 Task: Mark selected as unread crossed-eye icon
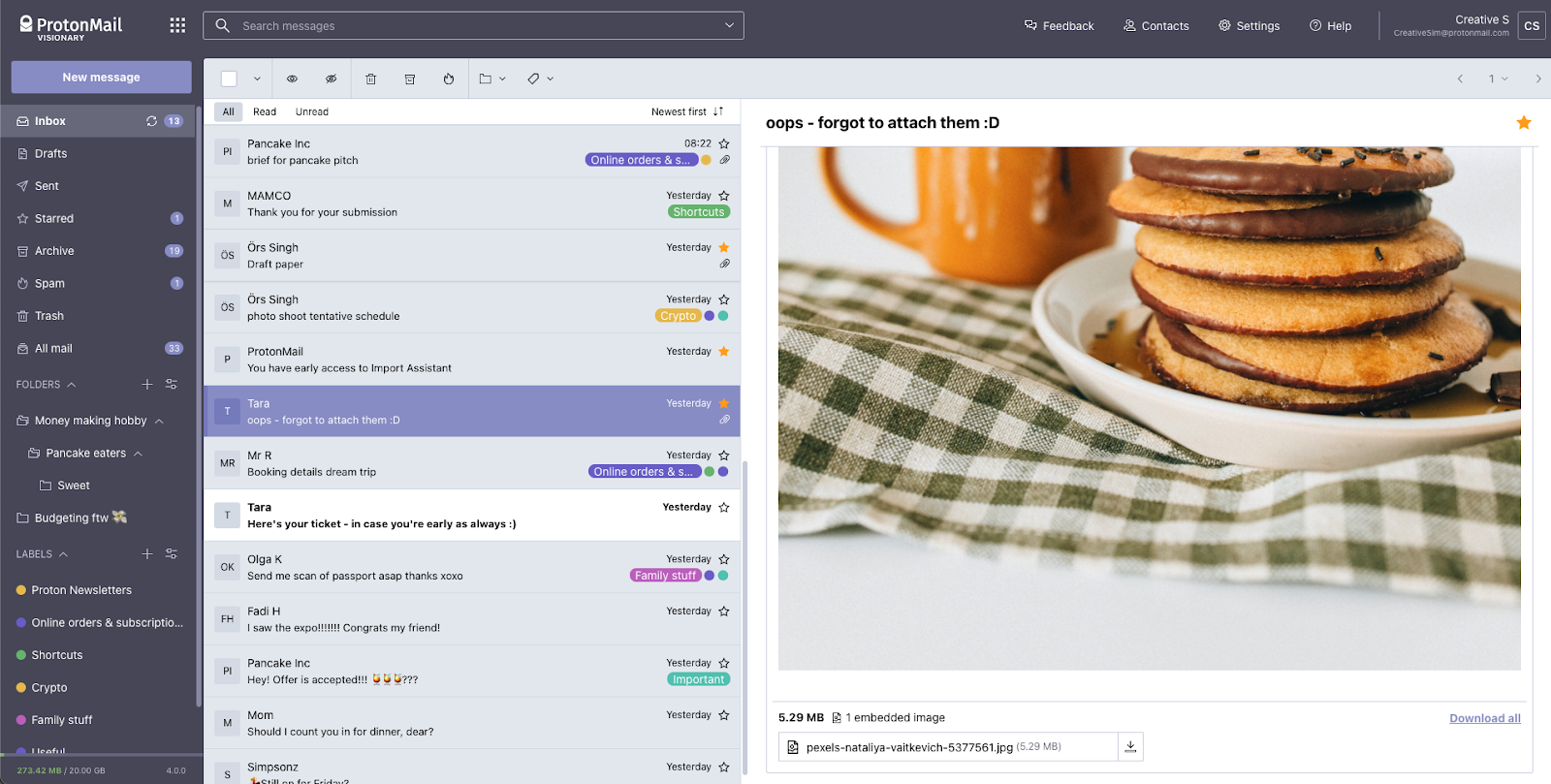pos(332,78)
